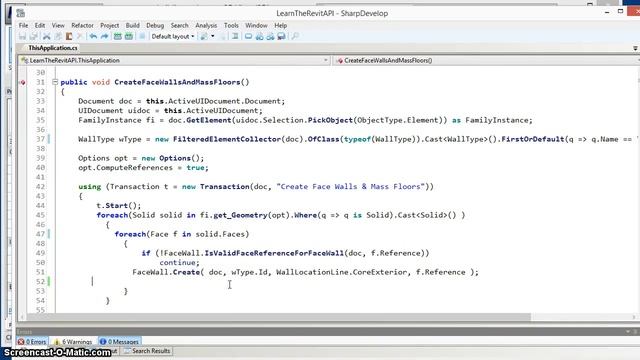Click opt.ComputeReferences on line 40
640x360 pixels.
click(x=125, y=168)
